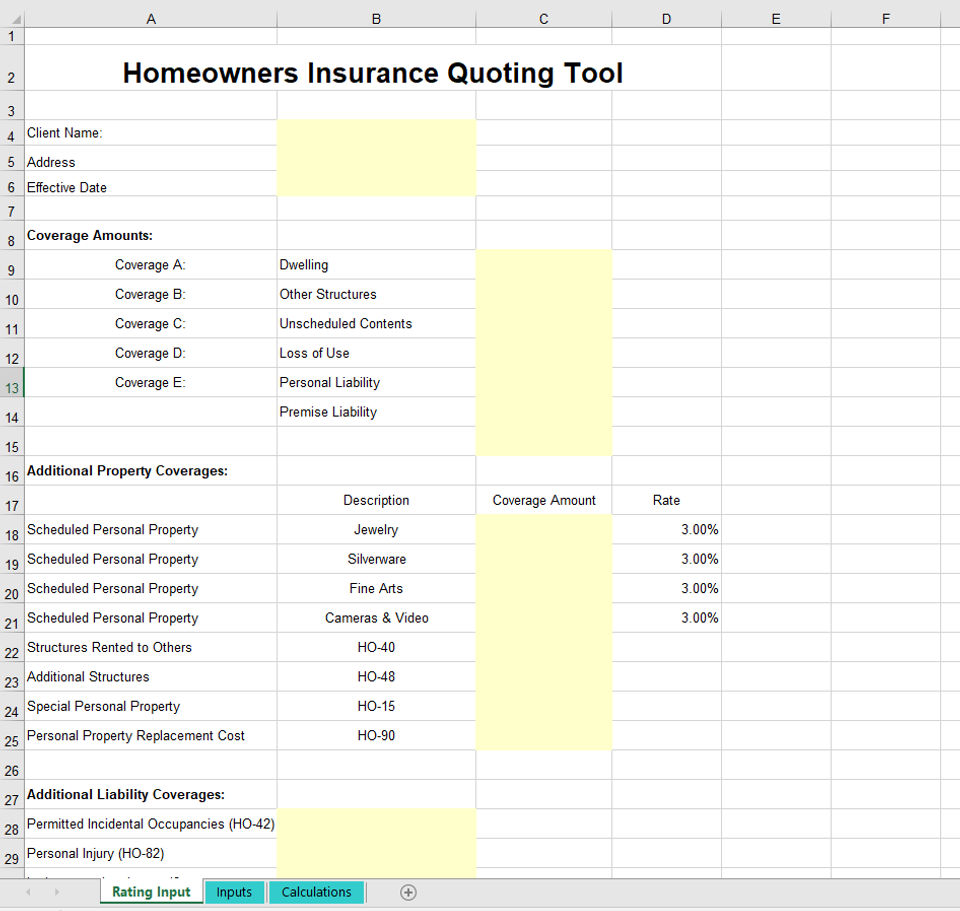Click the Fine Arts rate cell
Image resolution: width=960 pixels, height=911 pixels.
[666, 589]
